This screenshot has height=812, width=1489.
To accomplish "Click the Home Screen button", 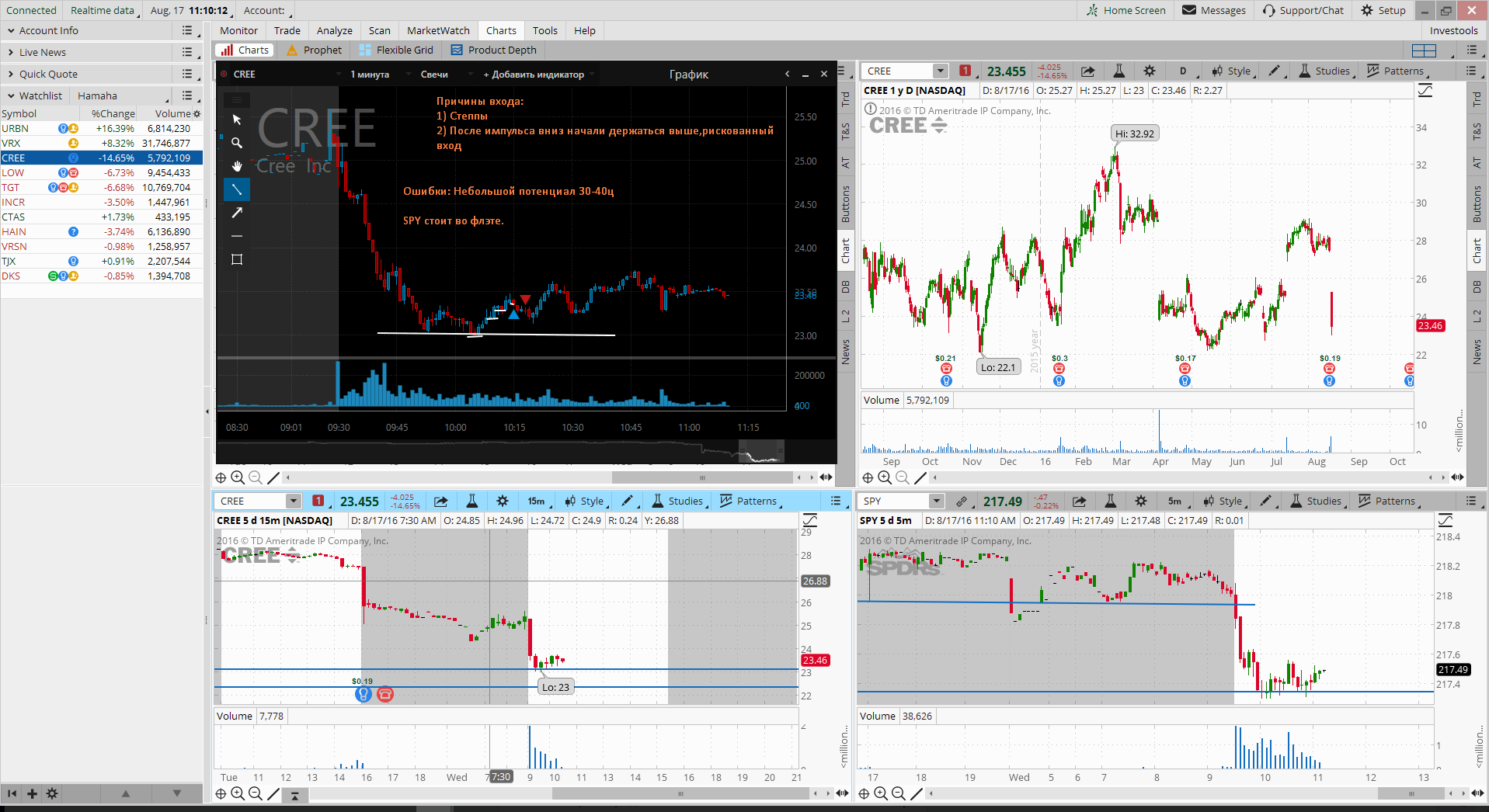I will [1125, 11].
